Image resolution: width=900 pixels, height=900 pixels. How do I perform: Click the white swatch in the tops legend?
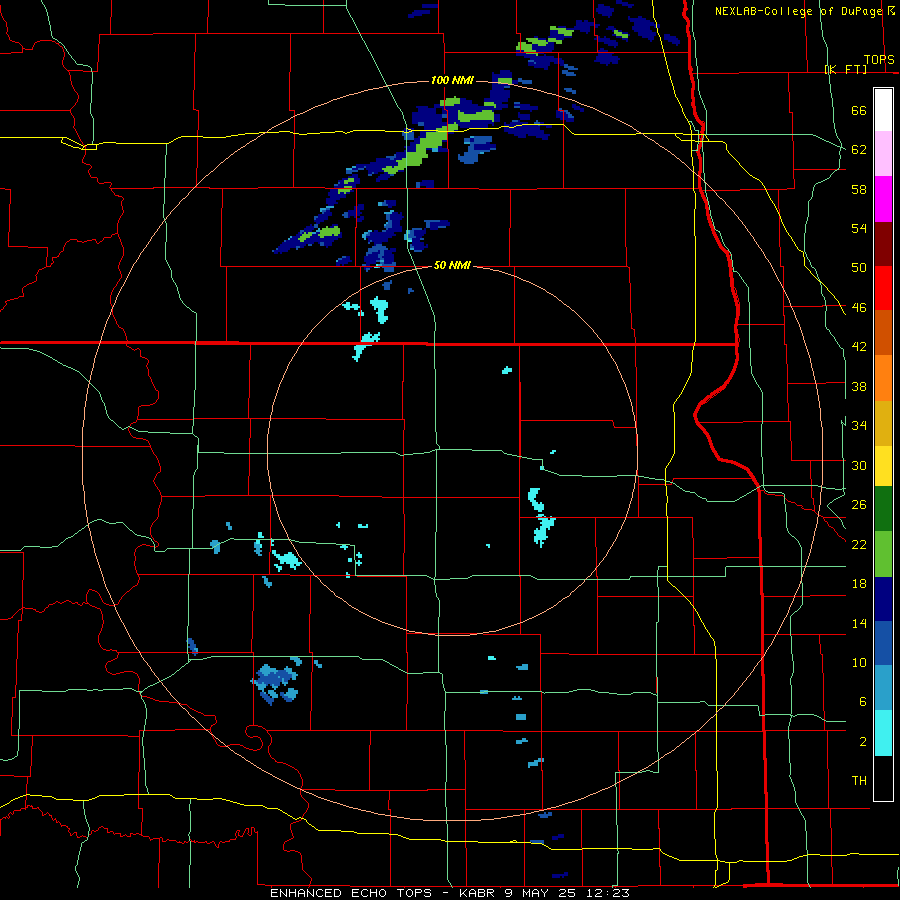[883, 110]
